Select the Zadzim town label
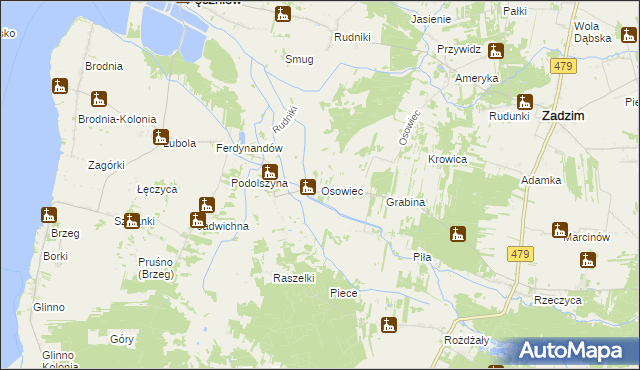Screen dimensions: 640x370 tap(563, 116)
